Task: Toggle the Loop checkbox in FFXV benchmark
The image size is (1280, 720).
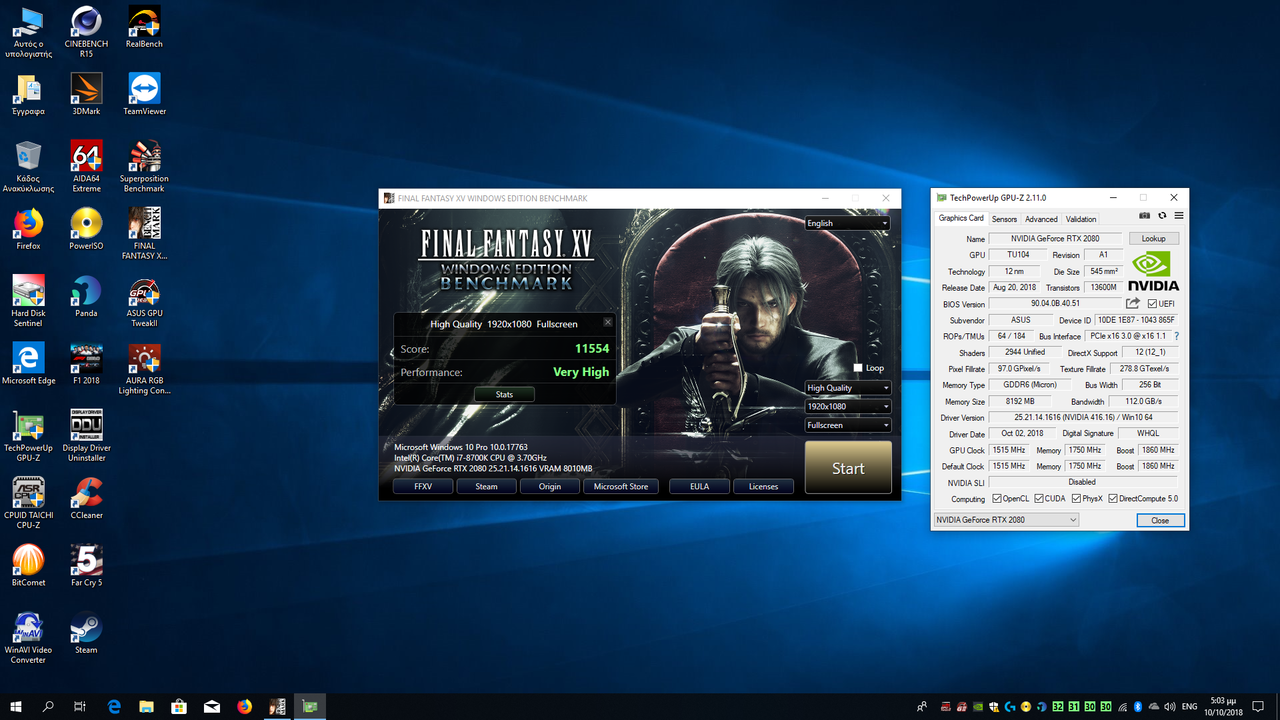Action: coord(857,368)
